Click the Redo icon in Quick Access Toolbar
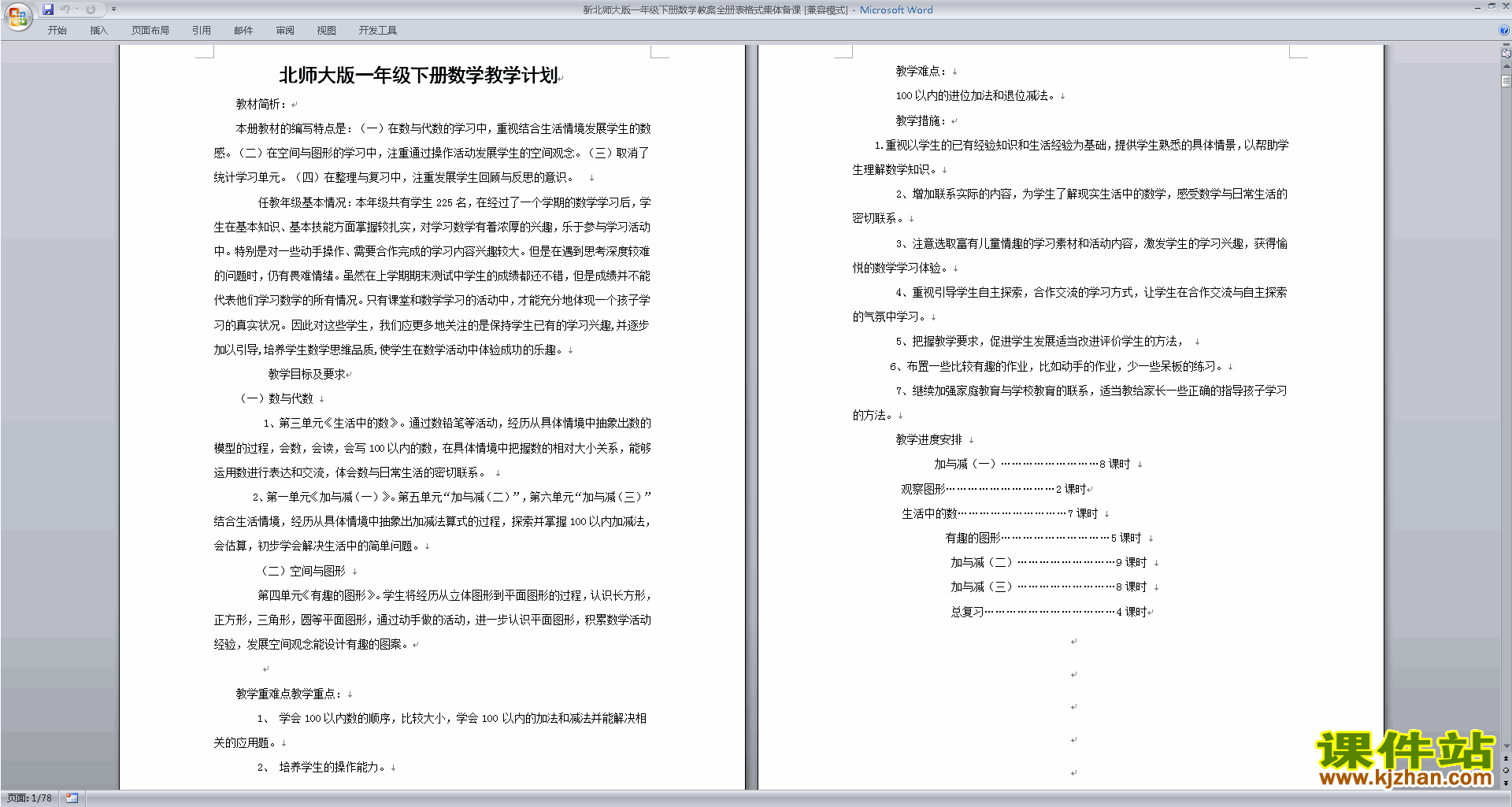The image size is (1512, 807). pyautogui.click(x=91, y=9)
